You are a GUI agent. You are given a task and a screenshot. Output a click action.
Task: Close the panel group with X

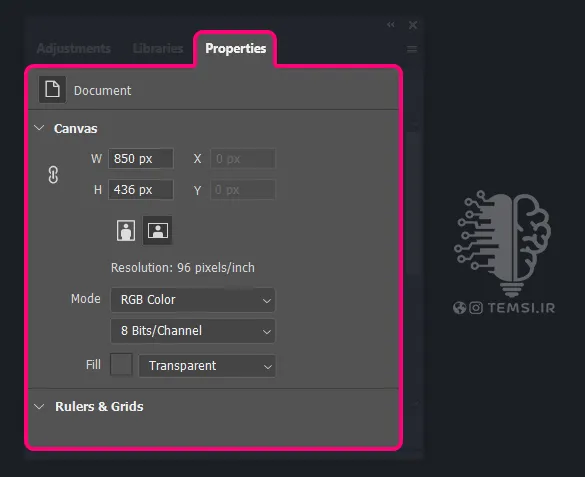point(413,25)
